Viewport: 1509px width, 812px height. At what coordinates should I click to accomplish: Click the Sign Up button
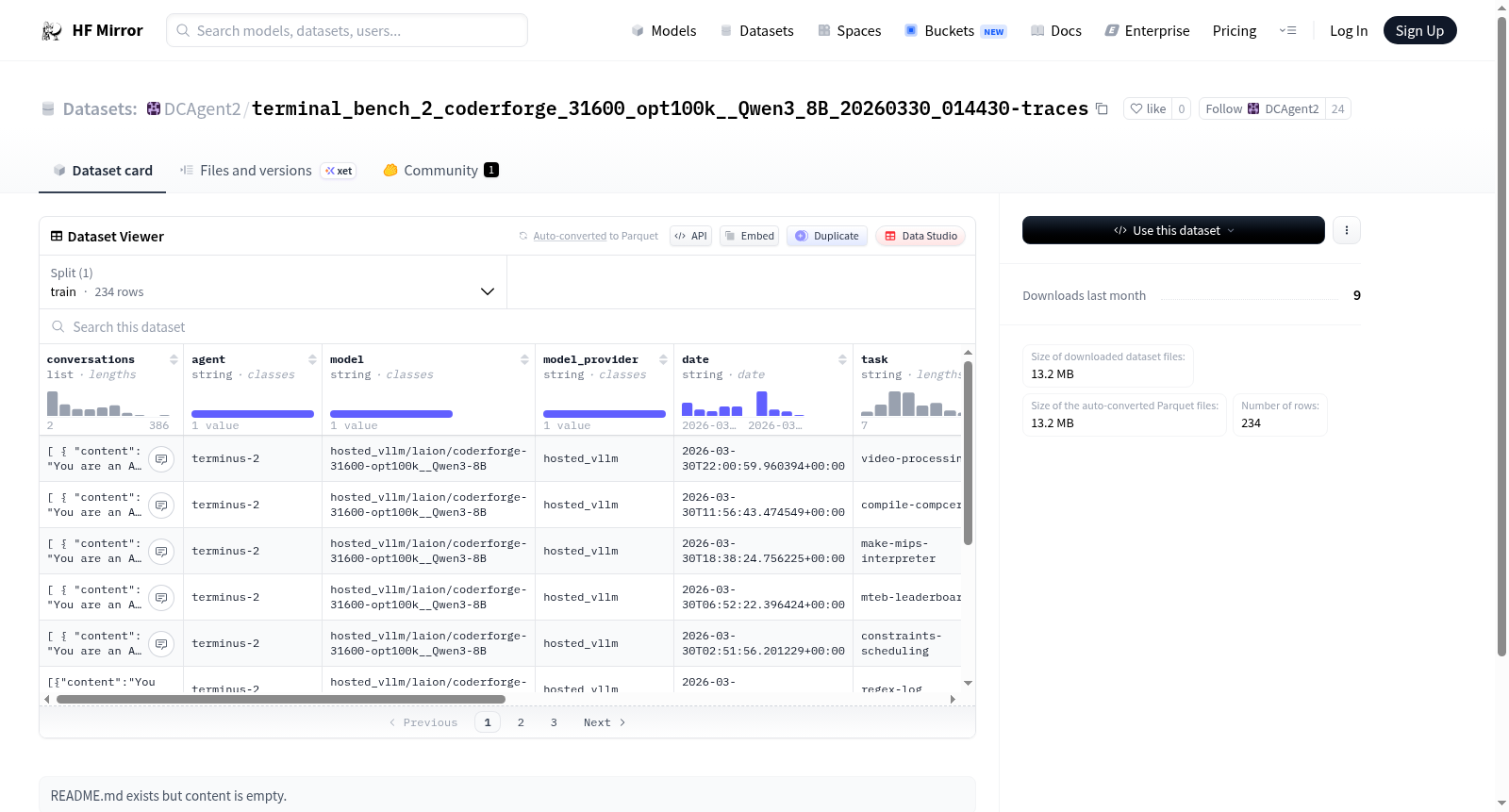[x=1419, y=31]
